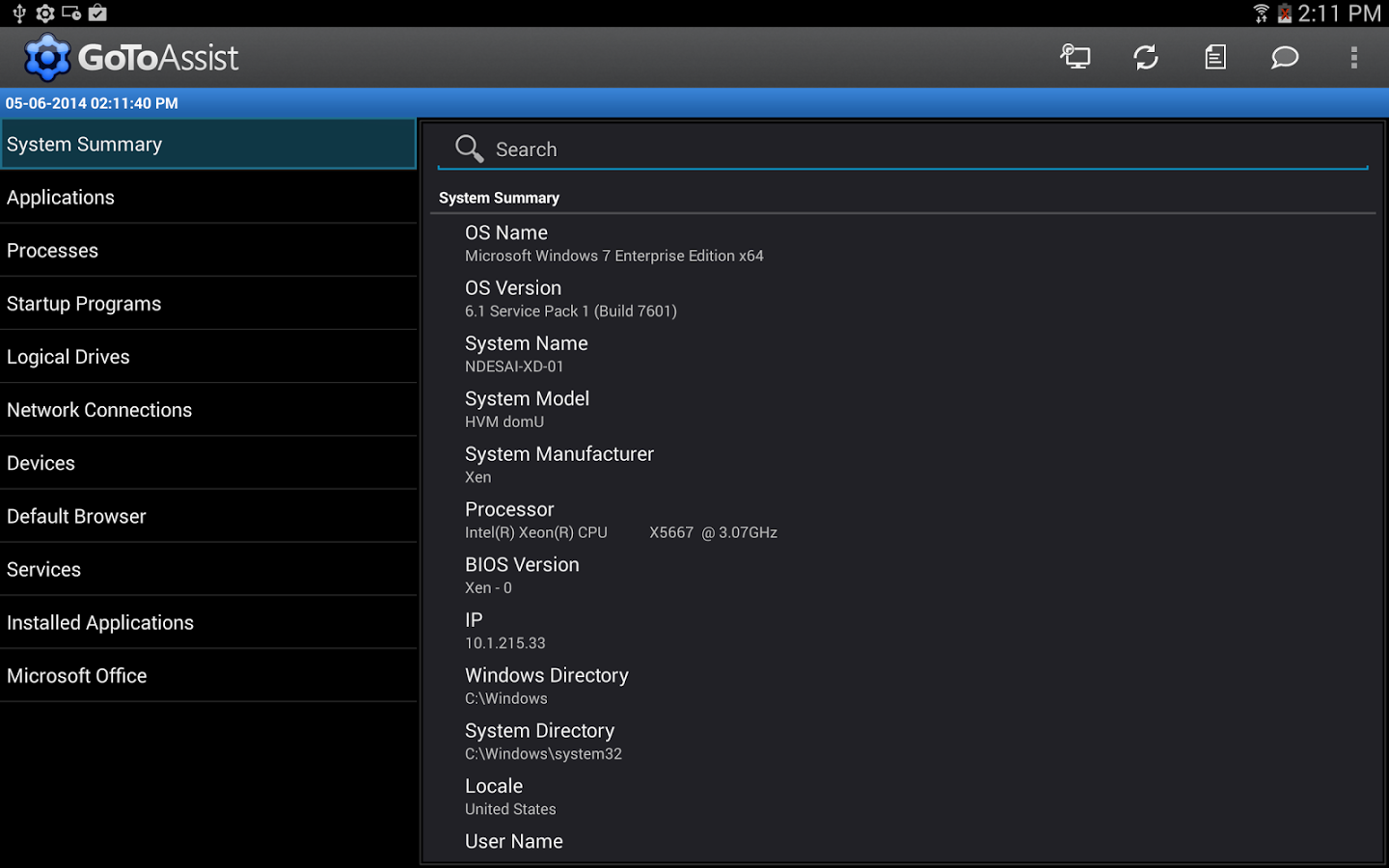Select the Locale entry
The width and height of the screenshot is (1389, 868).
tap(903, 796)
